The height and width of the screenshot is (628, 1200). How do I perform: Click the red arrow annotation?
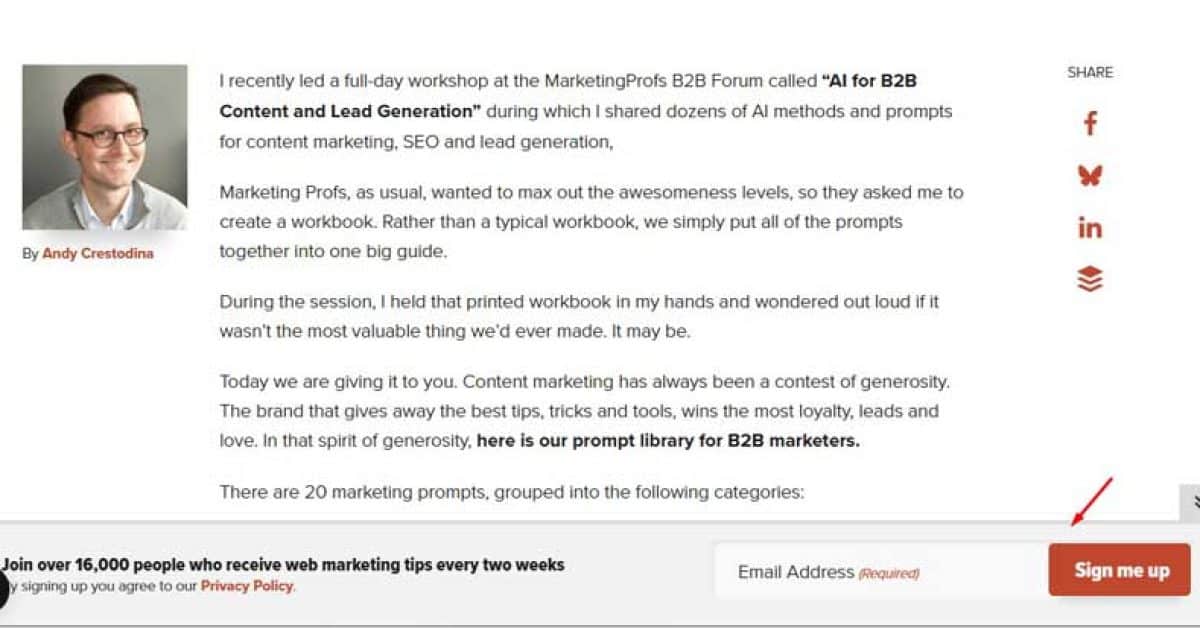click(1091, 502)
